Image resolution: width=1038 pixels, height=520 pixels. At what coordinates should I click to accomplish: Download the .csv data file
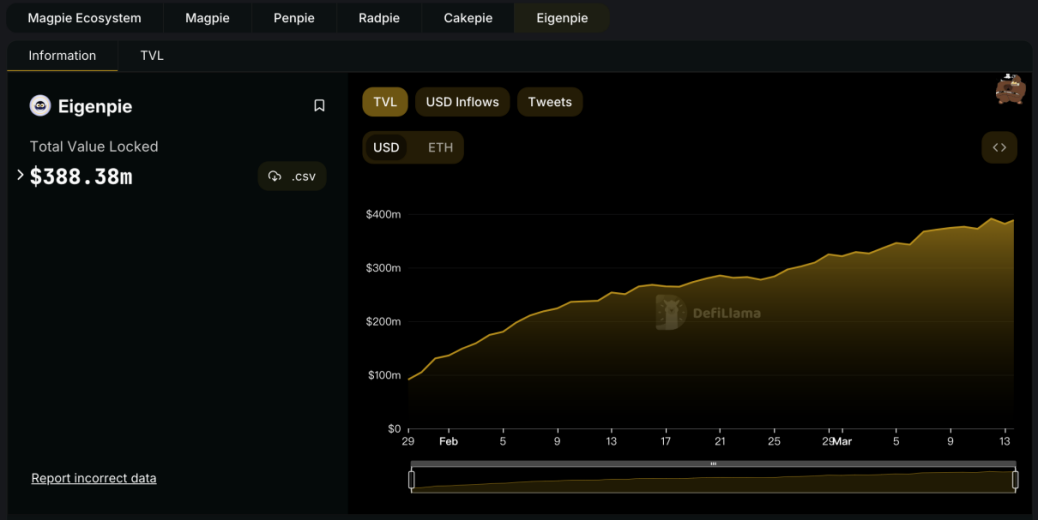(x=292, y=176)
